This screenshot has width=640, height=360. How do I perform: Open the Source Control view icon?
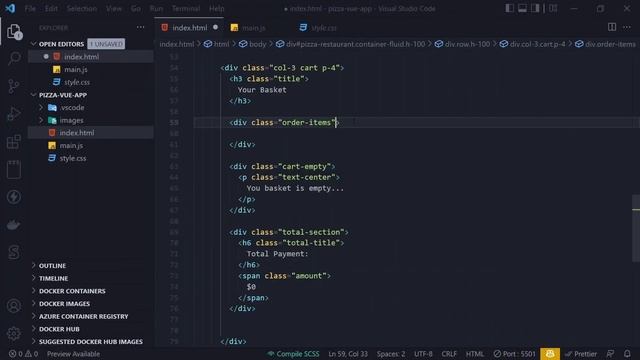[x=14, y=86]
